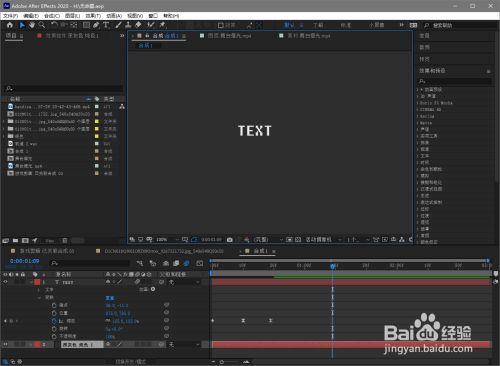The width and height of the screenshot is (500, 366).
Task: Switch to the 素材 舞台灯光.mp4 viewer tab
Action: [x=309, y=36]
